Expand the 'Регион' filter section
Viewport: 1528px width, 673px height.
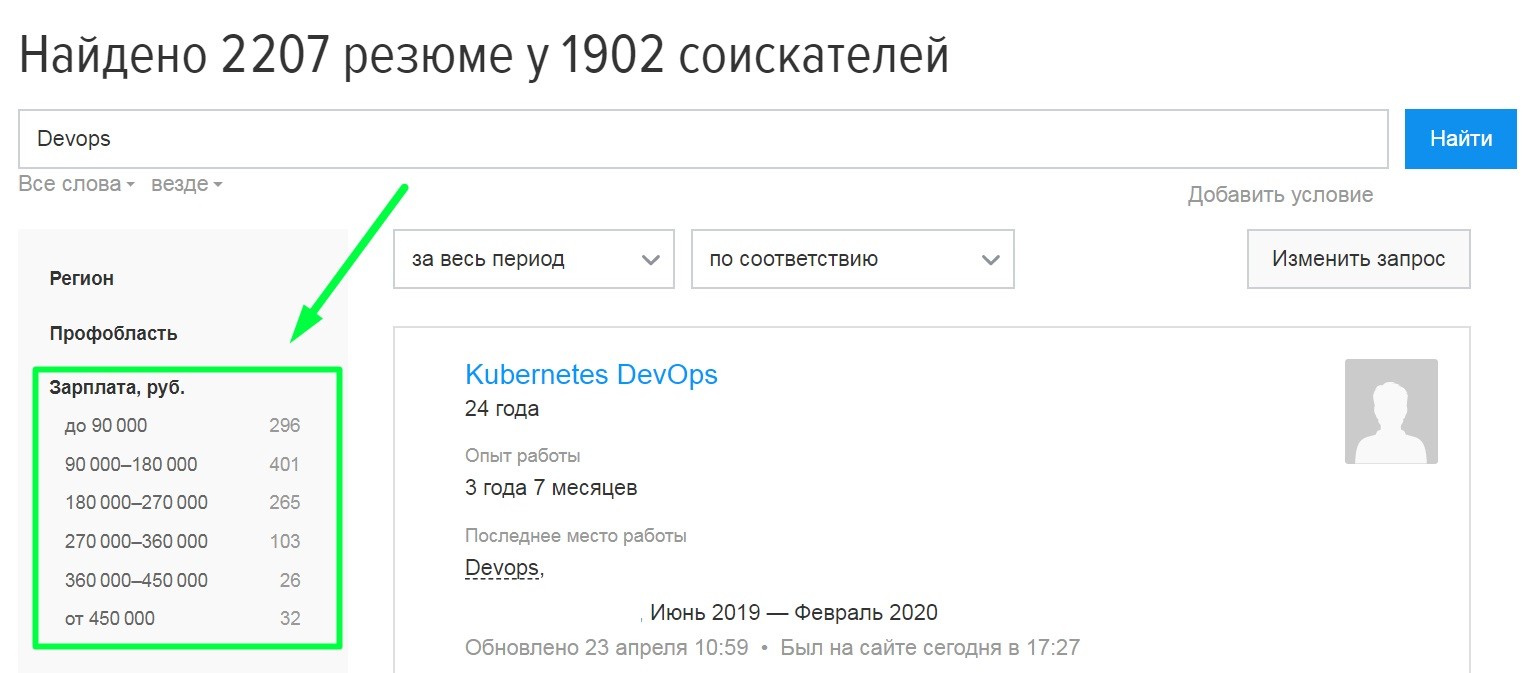click(x=81, y=278)
